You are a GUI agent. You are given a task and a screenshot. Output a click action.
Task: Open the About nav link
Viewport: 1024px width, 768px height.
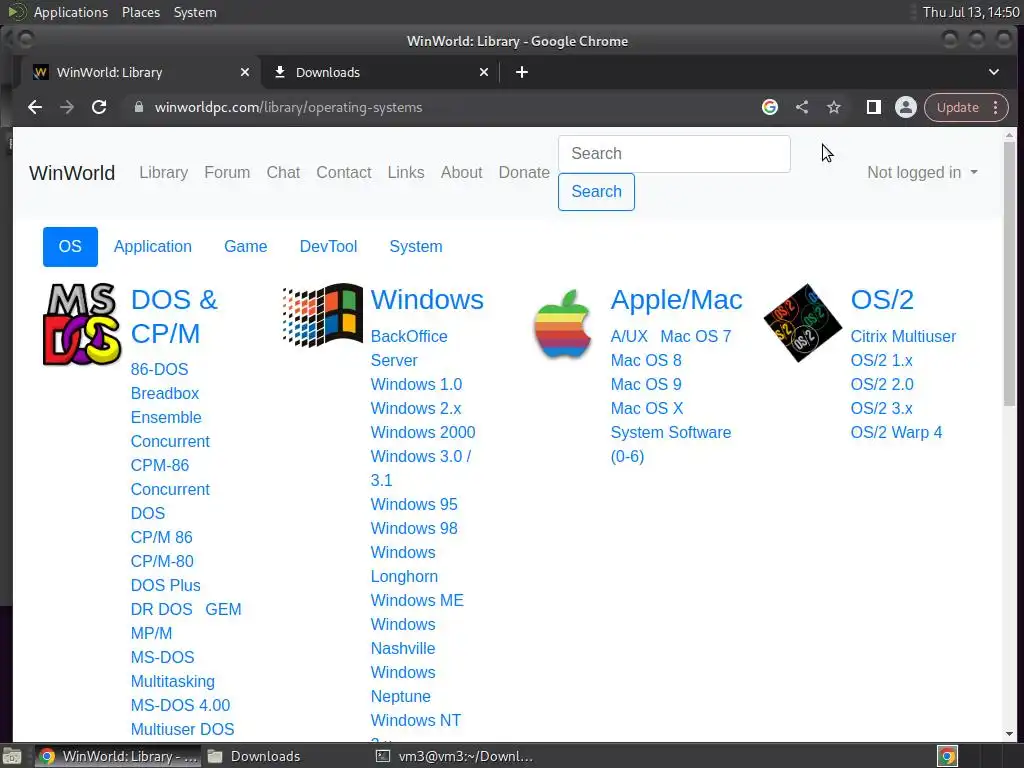coord(461,172)
